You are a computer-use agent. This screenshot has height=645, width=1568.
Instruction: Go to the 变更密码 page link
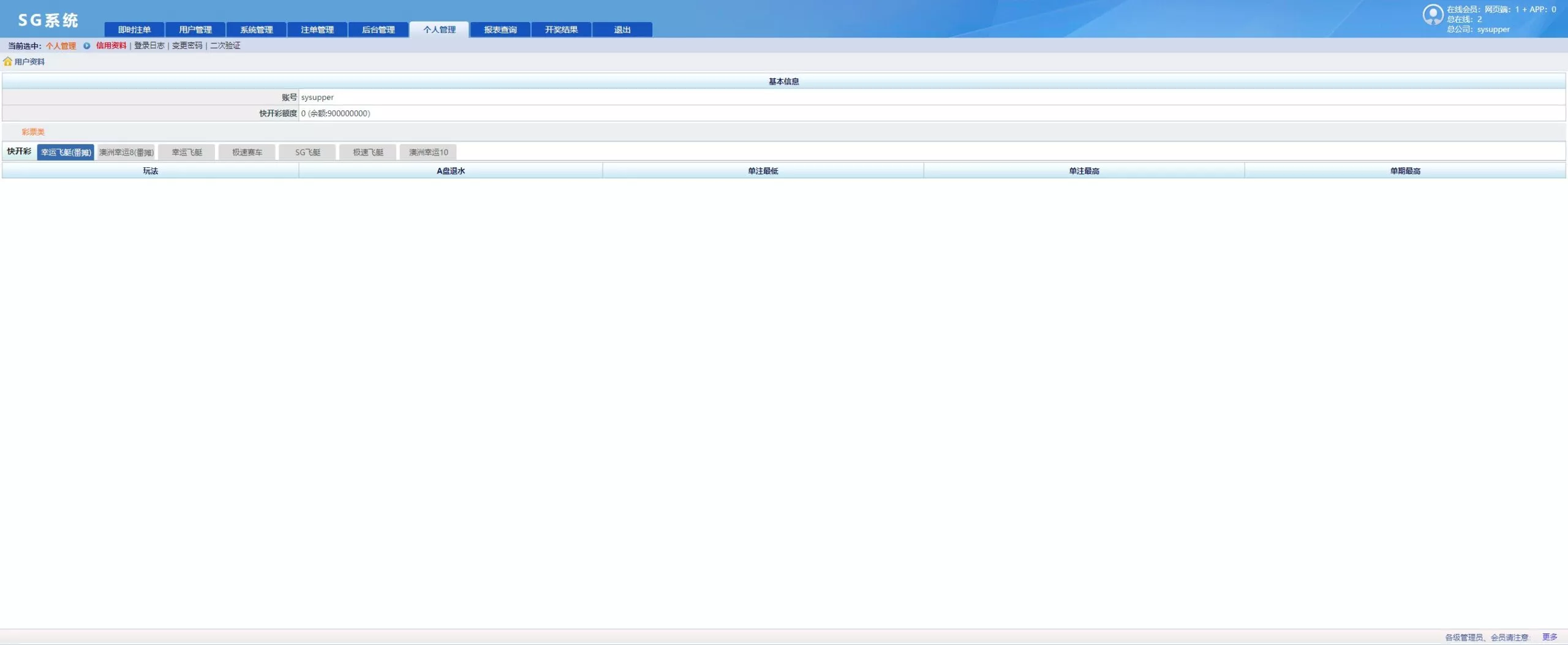coord(187,46)
